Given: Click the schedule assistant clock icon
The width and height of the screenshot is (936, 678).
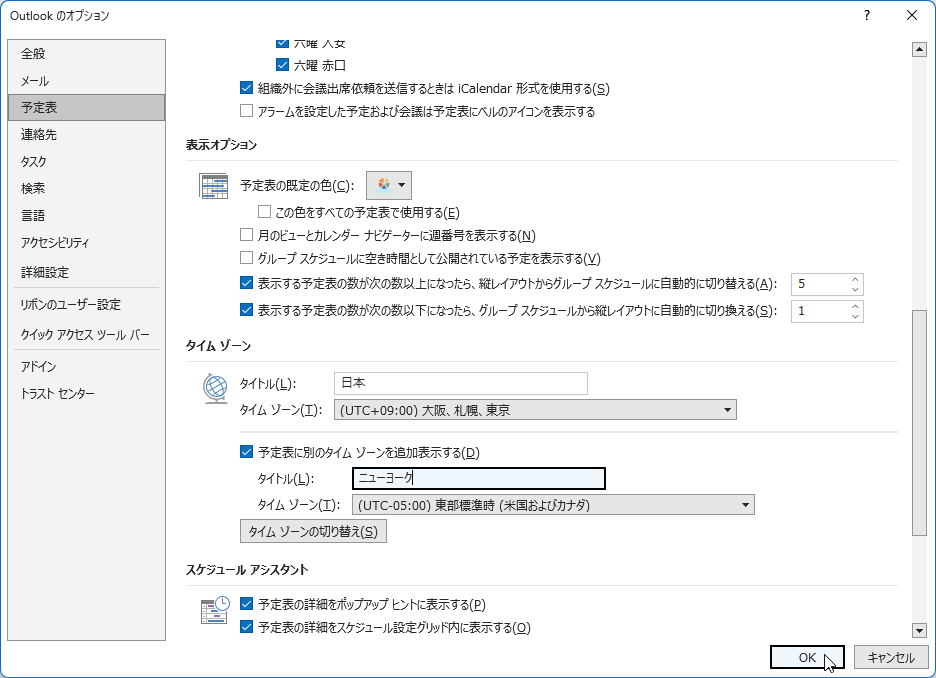Looking at the screenshot, I should tap(214, 610).
